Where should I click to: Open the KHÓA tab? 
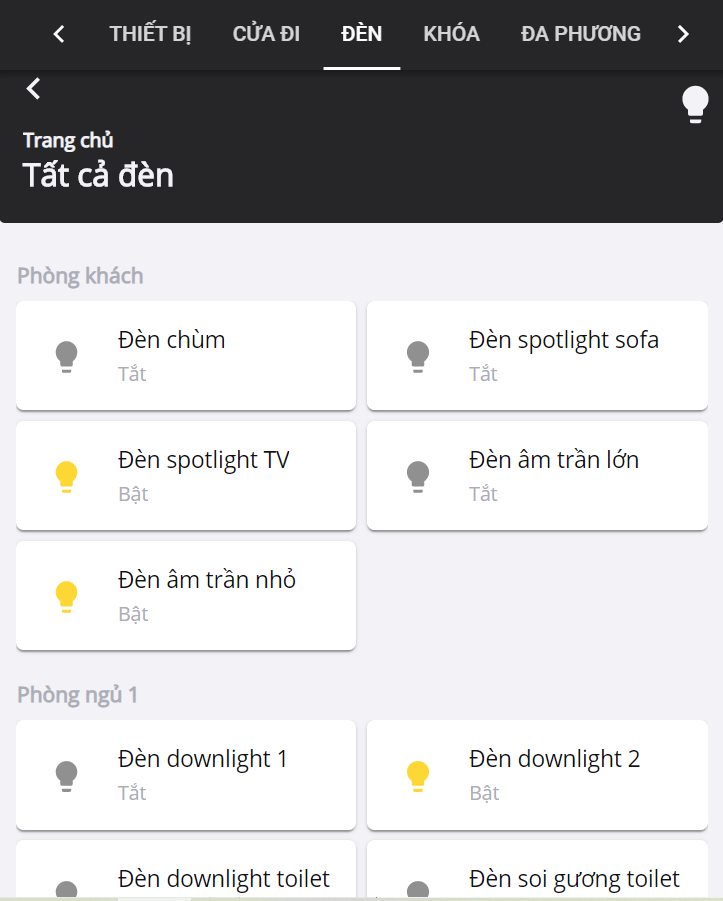pyautogui.click(x=451, y=34)
